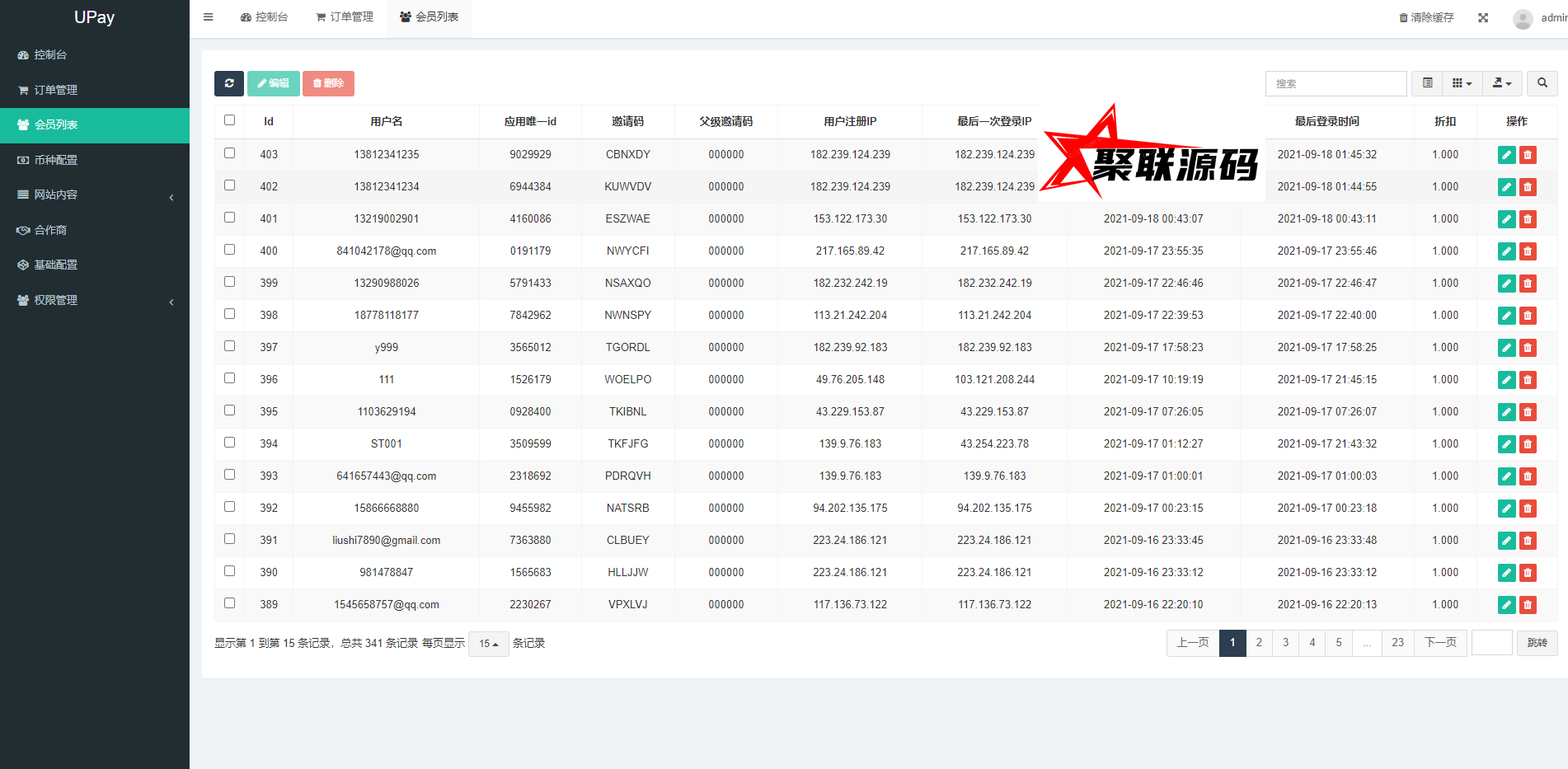Expand 网站内容 sidebar submenu
The image size is (1568, 769).
click(x=95, y=195)
